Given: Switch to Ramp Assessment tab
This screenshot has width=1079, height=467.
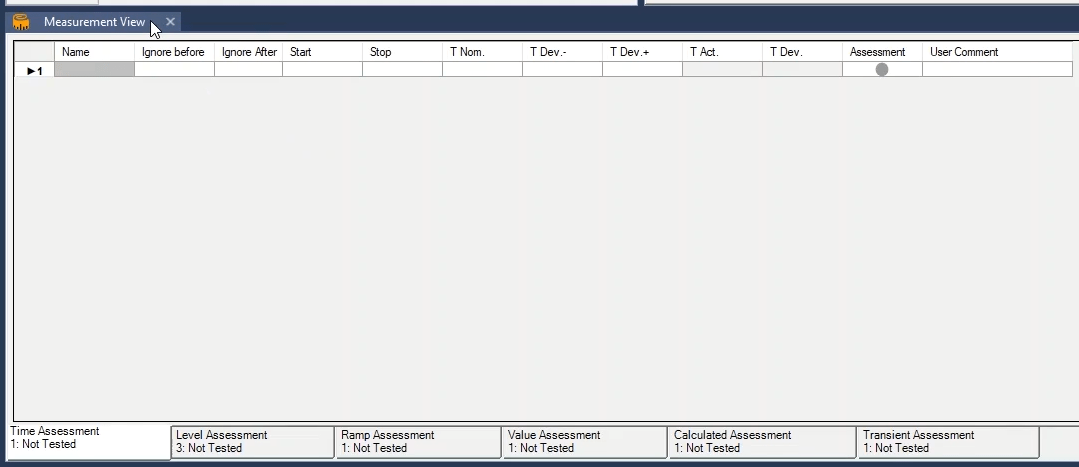Looking at the screenshot, I should [417, 442].
